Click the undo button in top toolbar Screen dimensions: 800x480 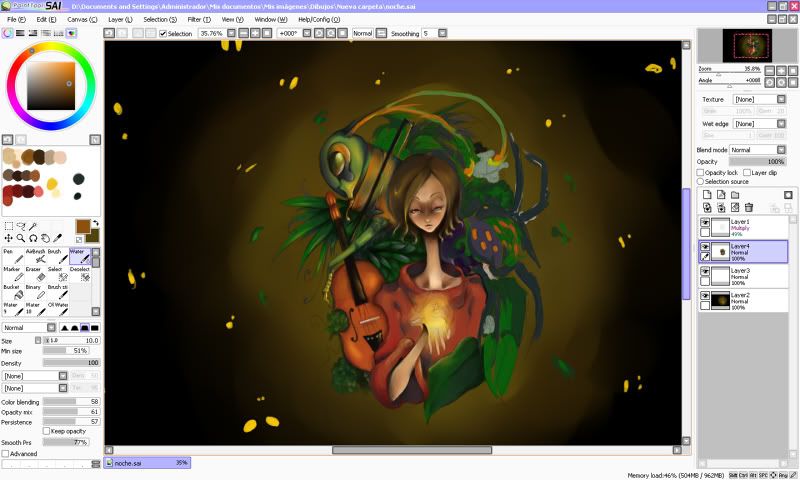pyautogui.click(x=109, y=33)
